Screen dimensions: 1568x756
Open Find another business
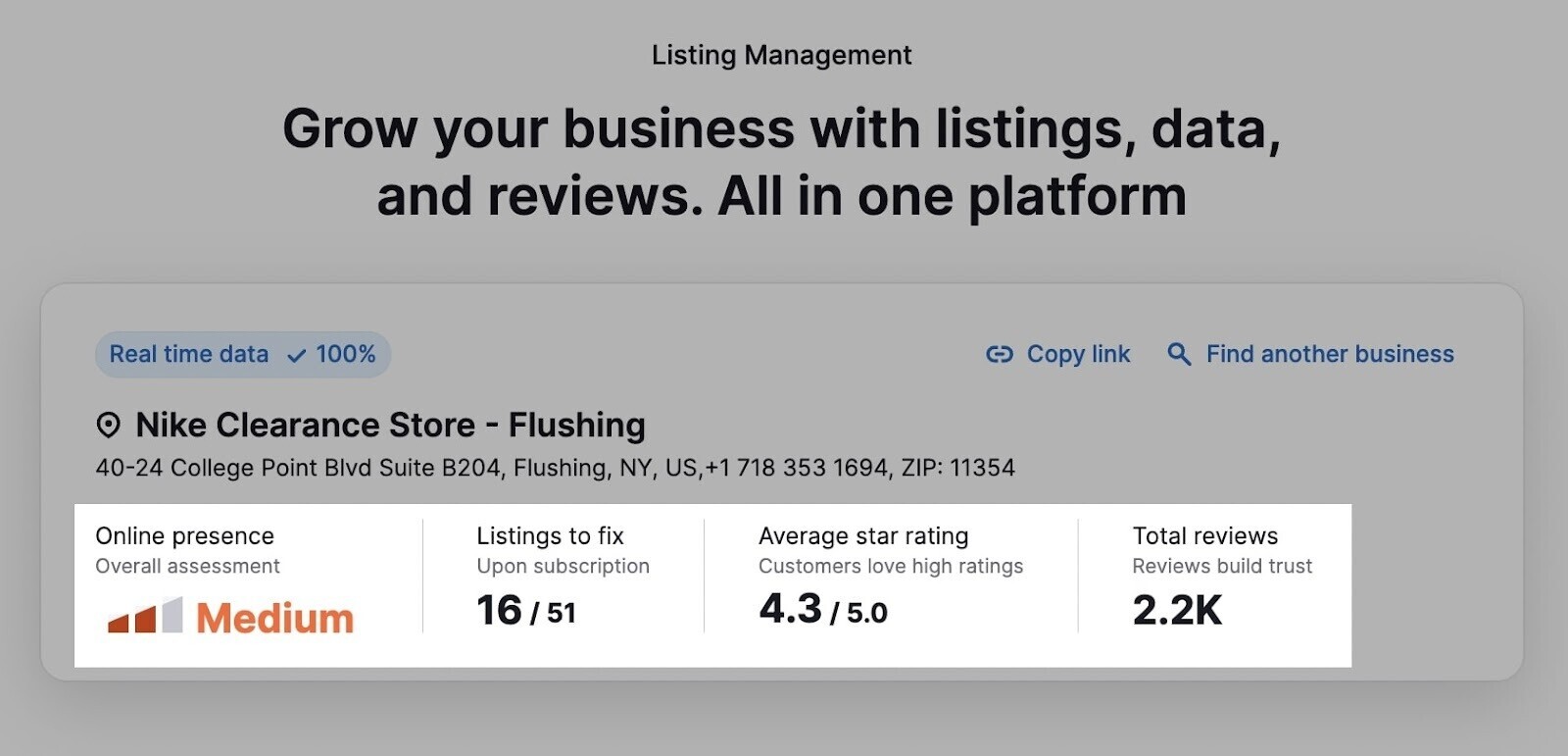coord(1329,354)
